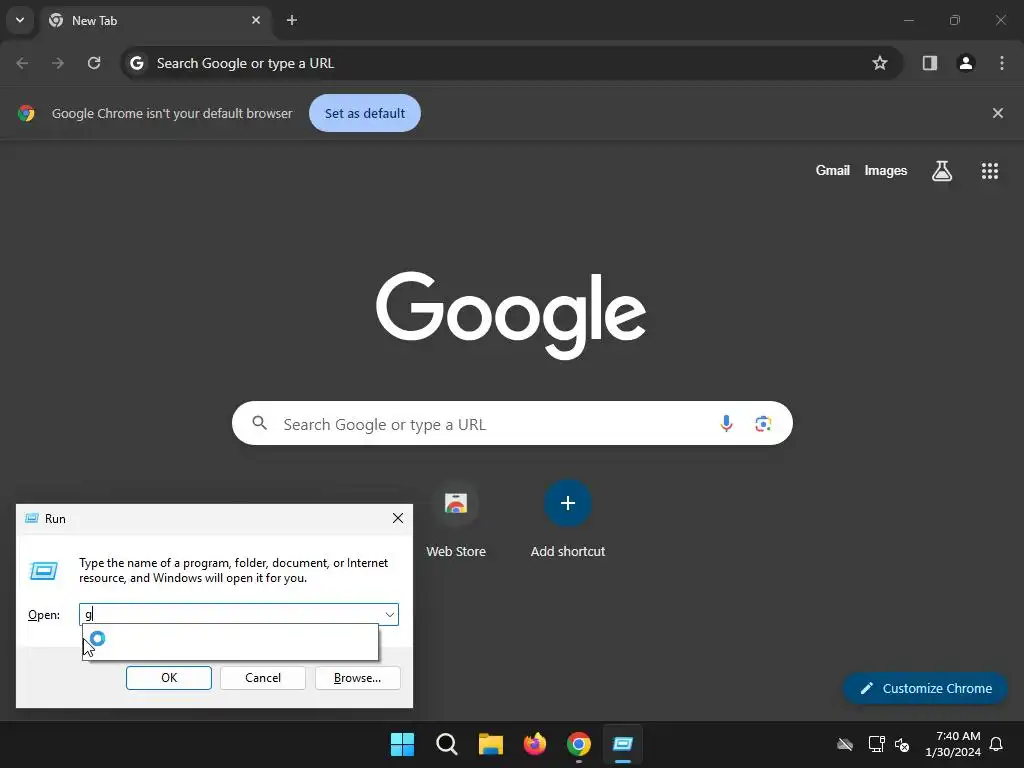Open the Images link
The width and height of the screenshot is (1024, 768).
(886, 170)
